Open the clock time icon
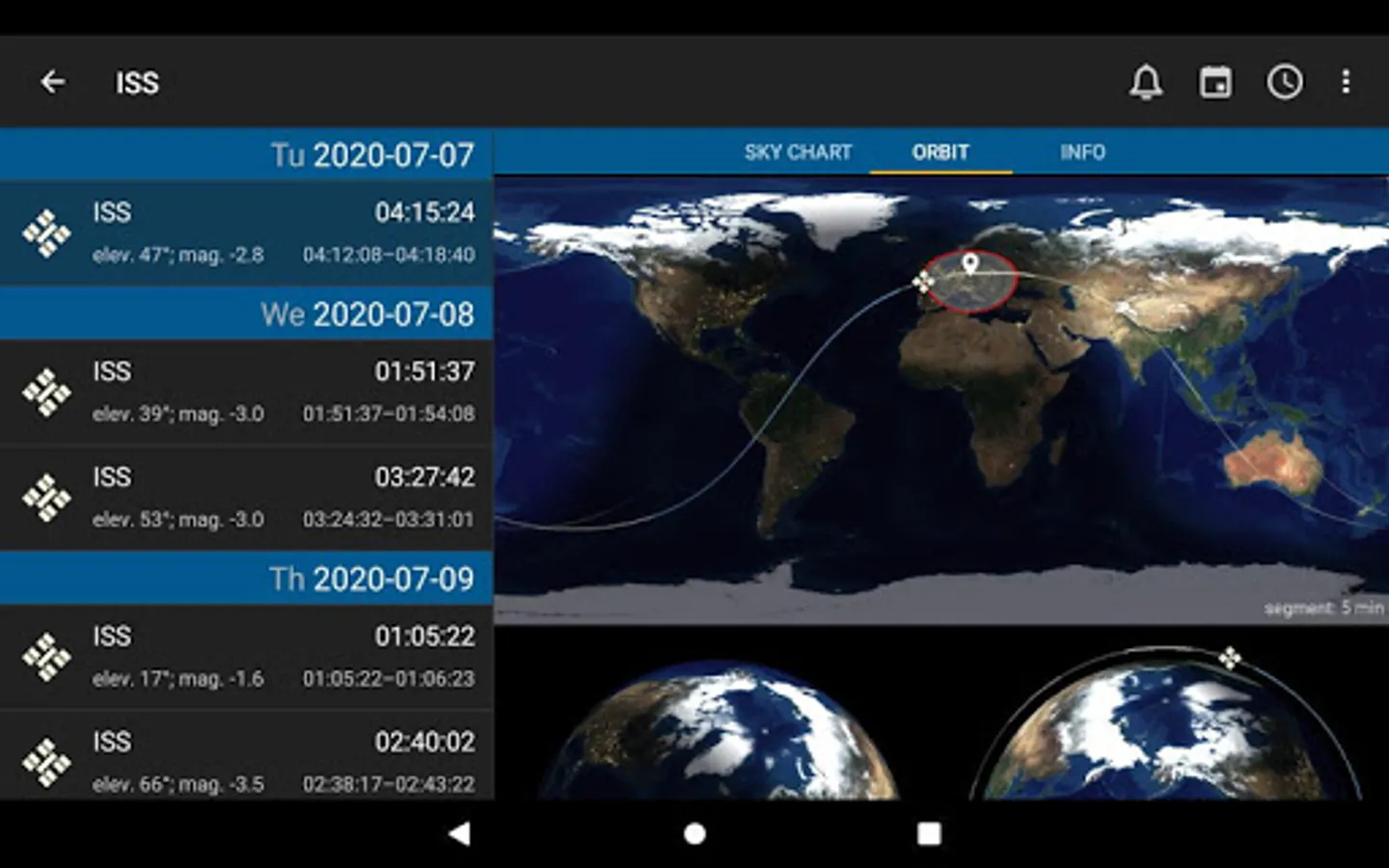Screen dimensions: 1389x868 coord(1285,82)
